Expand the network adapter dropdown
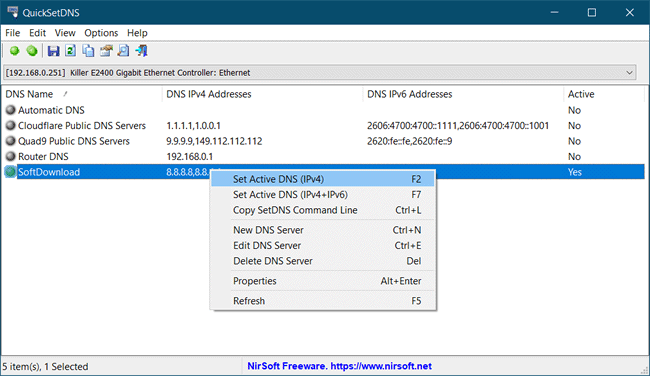 [629, 73]
